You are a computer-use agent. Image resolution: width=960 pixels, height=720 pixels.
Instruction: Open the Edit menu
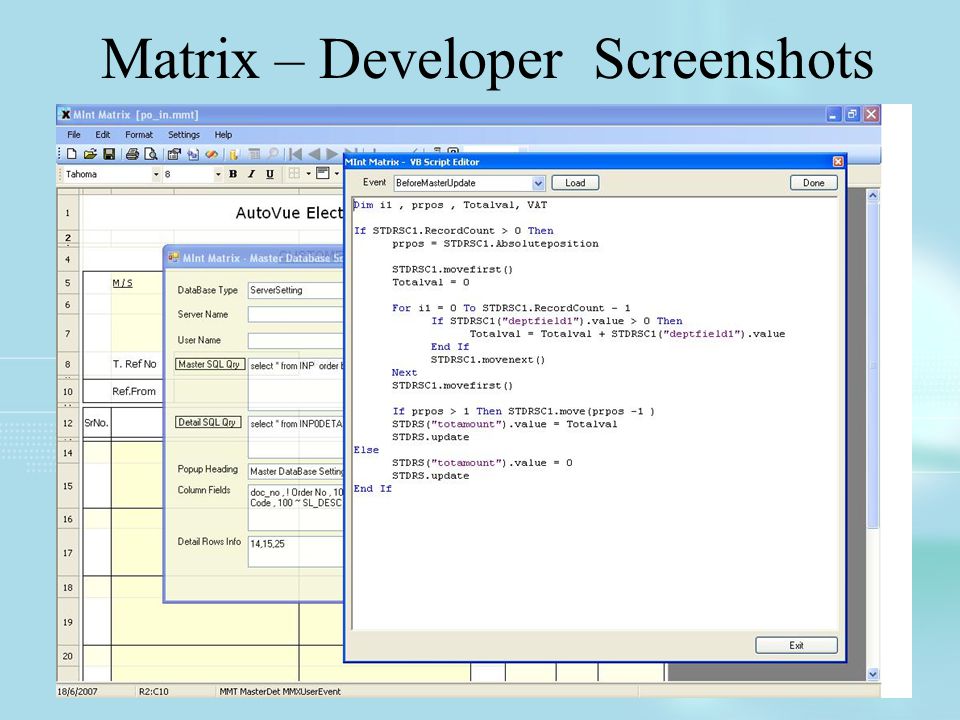coord(103,135)
